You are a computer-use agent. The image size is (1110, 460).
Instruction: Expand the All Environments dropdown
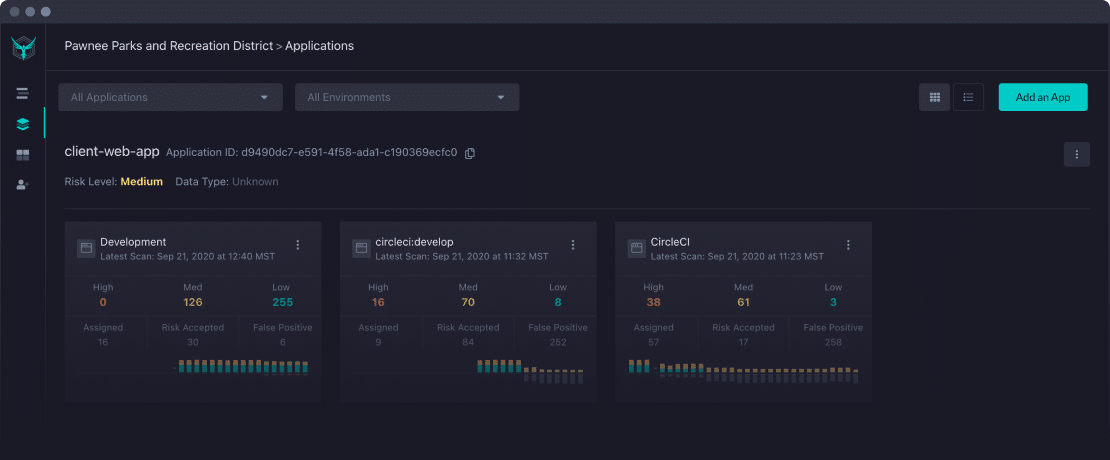click(x=407, y=97)
